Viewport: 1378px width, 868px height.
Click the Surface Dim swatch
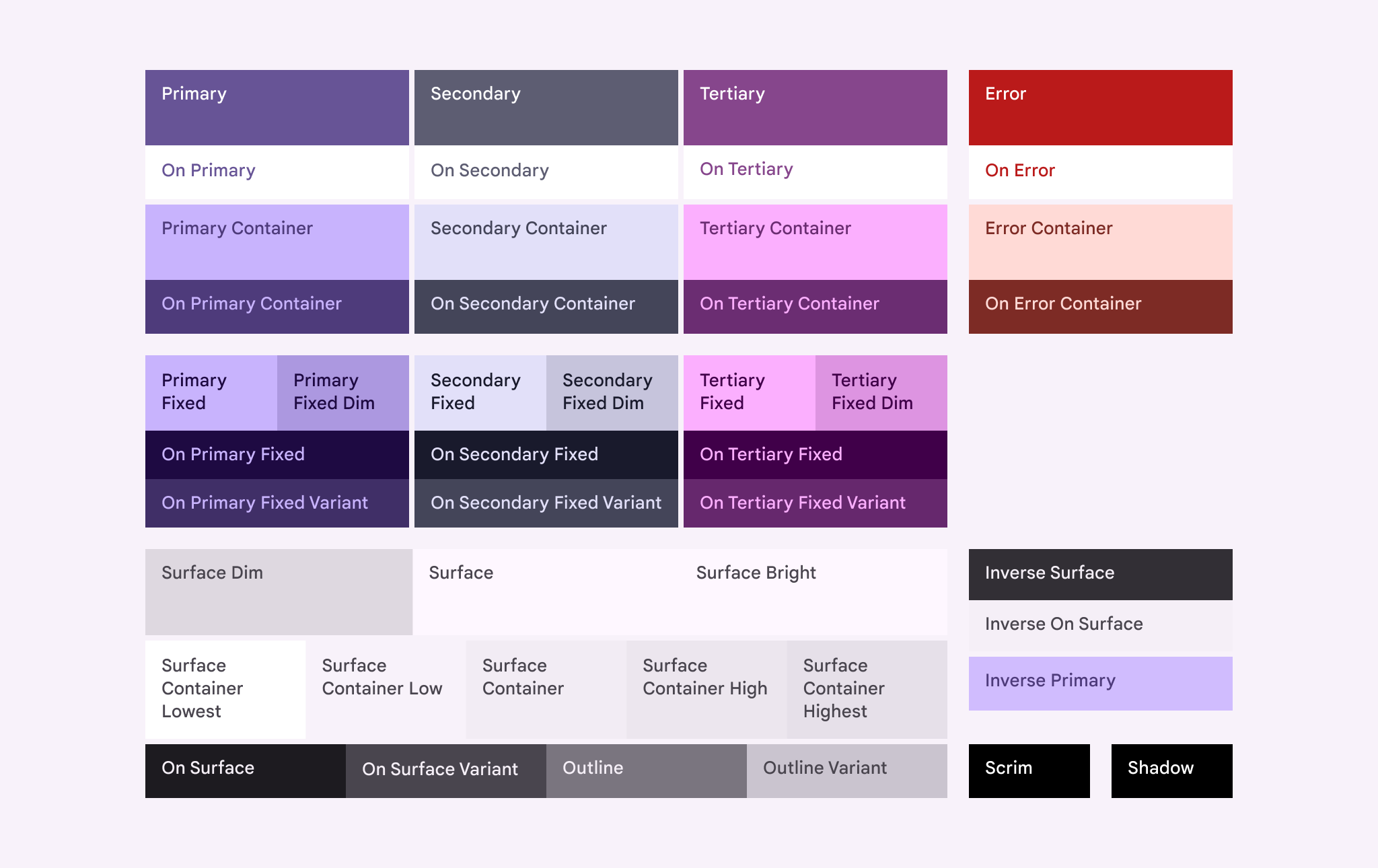tap(279, 591)
